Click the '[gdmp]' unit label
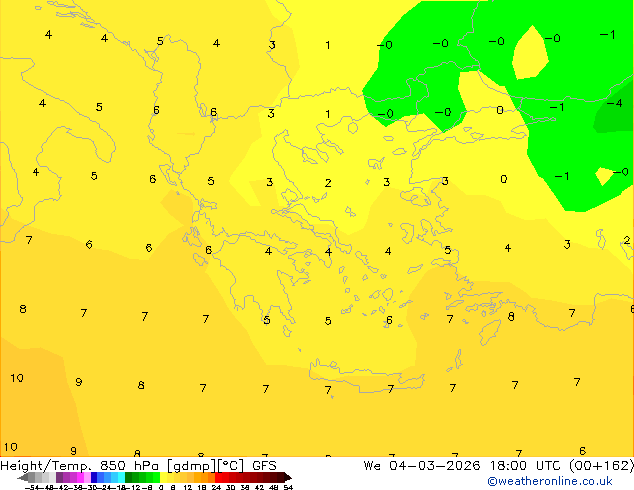The height and width of the screenshot is (490, 634). (x=192, y=466)
